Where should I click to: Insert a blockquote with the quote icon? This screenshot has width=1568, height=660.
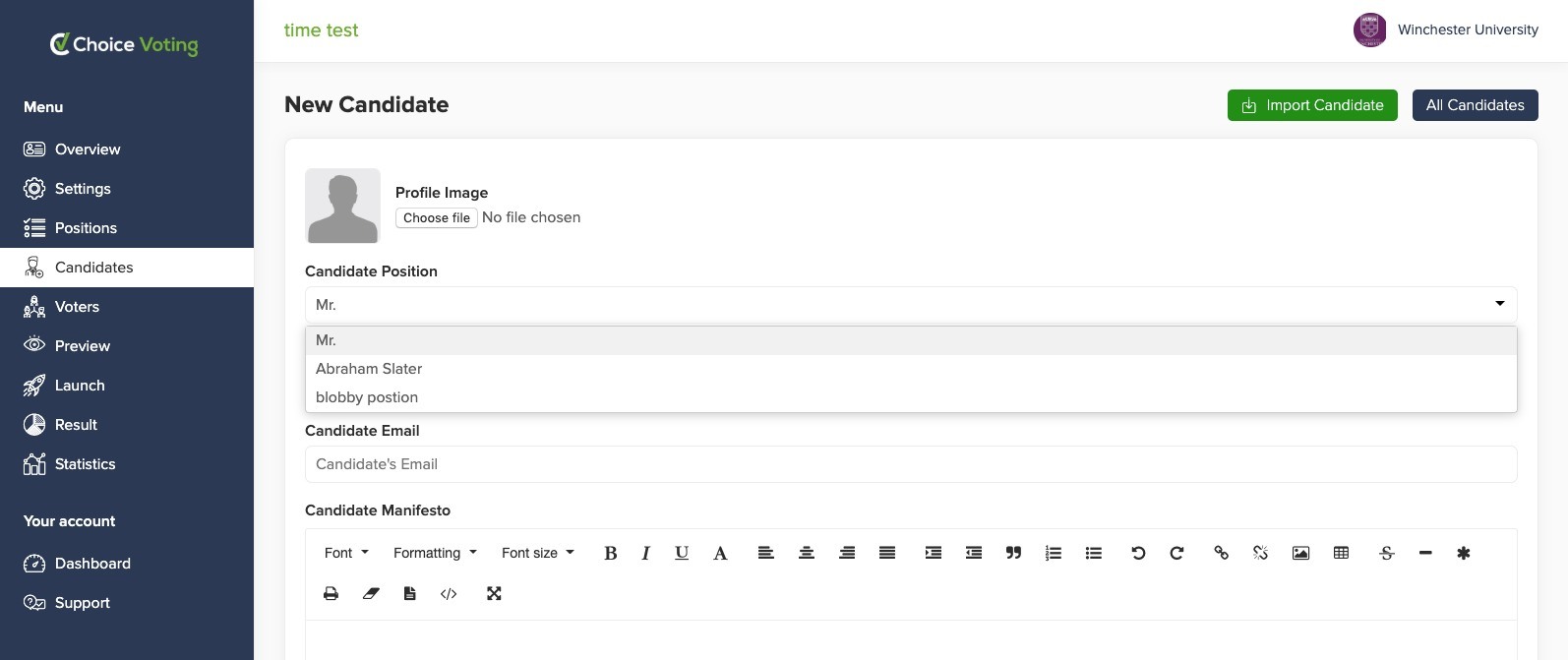(x=1013, y=553)
